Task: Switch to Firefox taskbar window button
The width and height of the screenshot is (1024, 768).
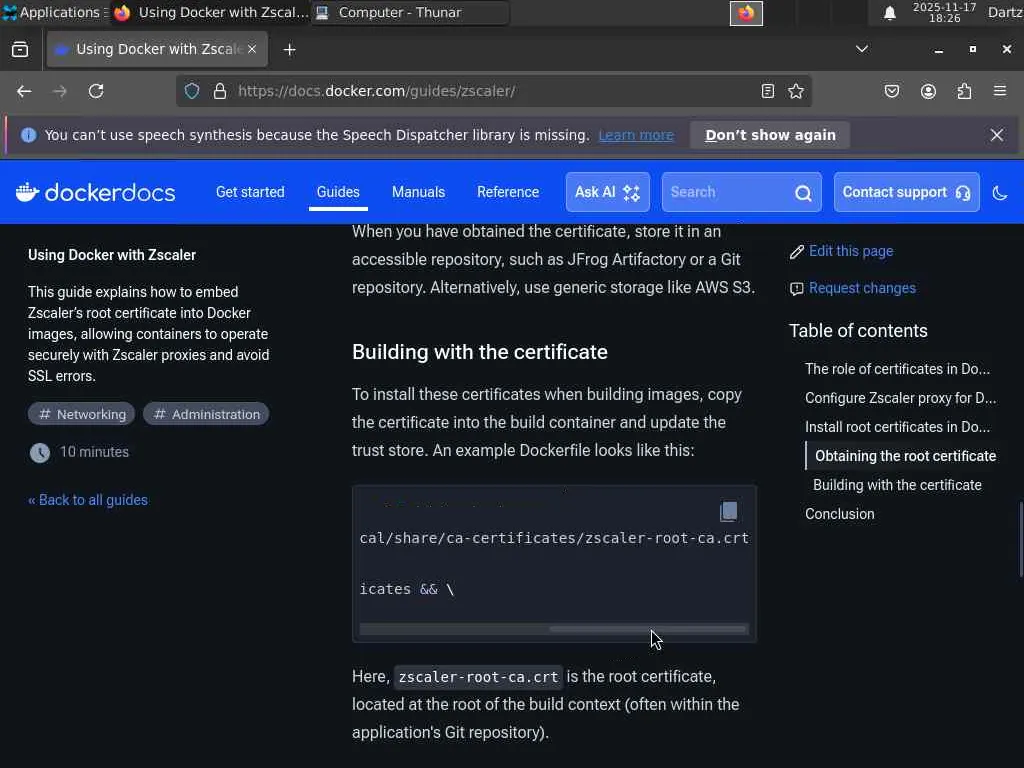Action: (x=211, y=12)
